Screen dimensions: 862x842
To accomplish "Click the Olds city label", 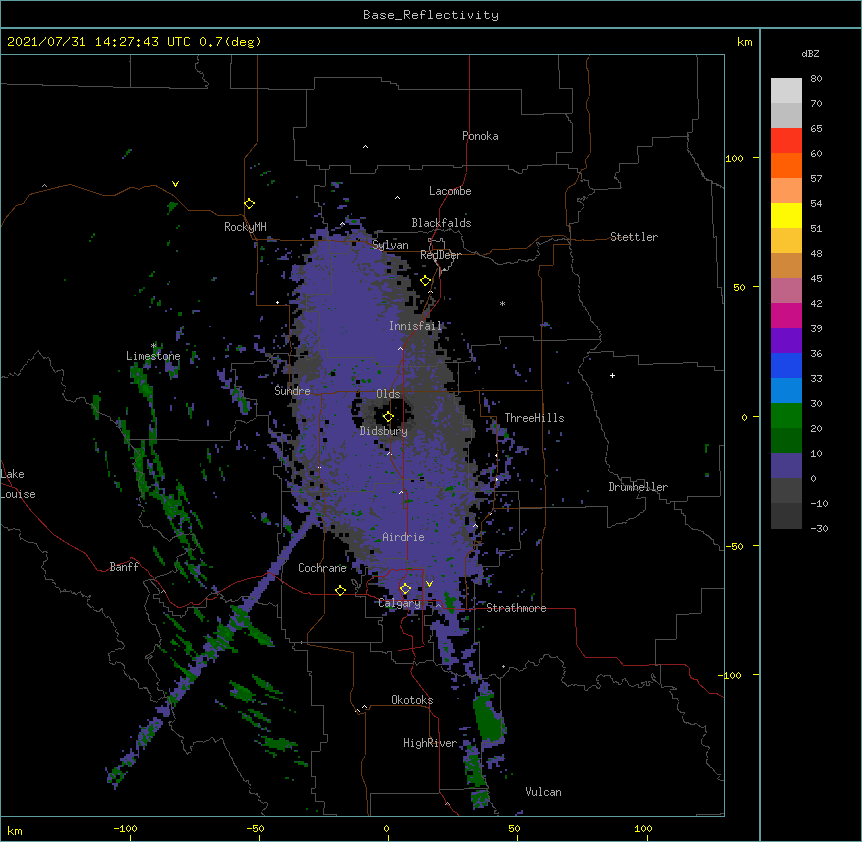I will 388,394.
